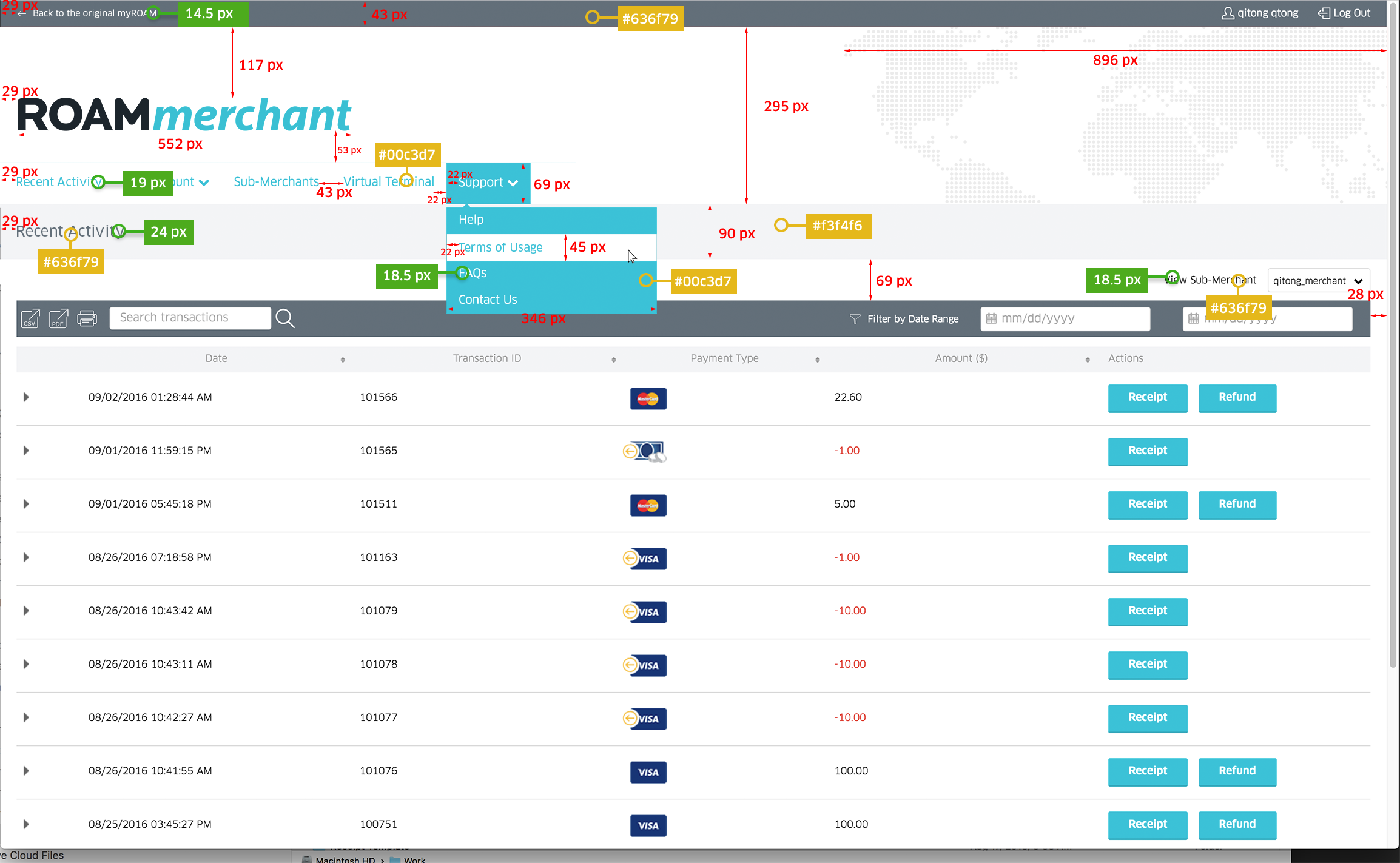The image size is (1400, 863).
Task: Click MasterCard icon for transaction 101566
Action: point(648,398)
